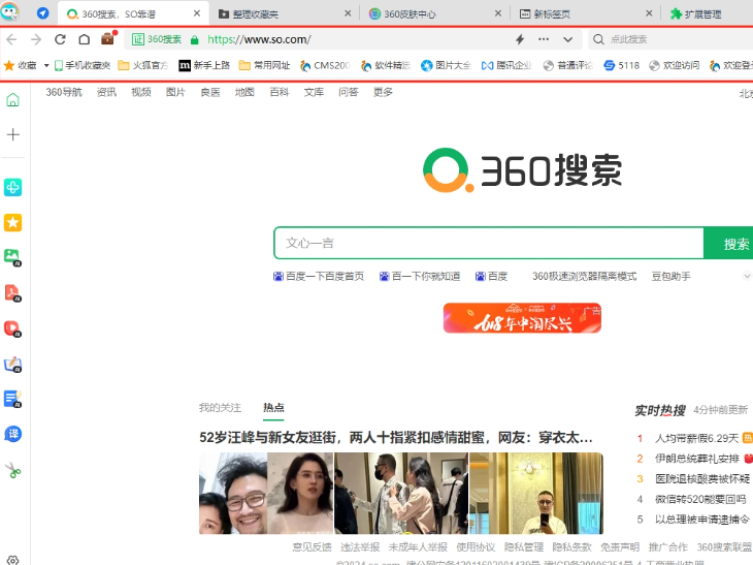This screenshot has height=565, width=753.
Task: Click the 360搜索 site certificate badge
Action: click(x=157, y=39)
